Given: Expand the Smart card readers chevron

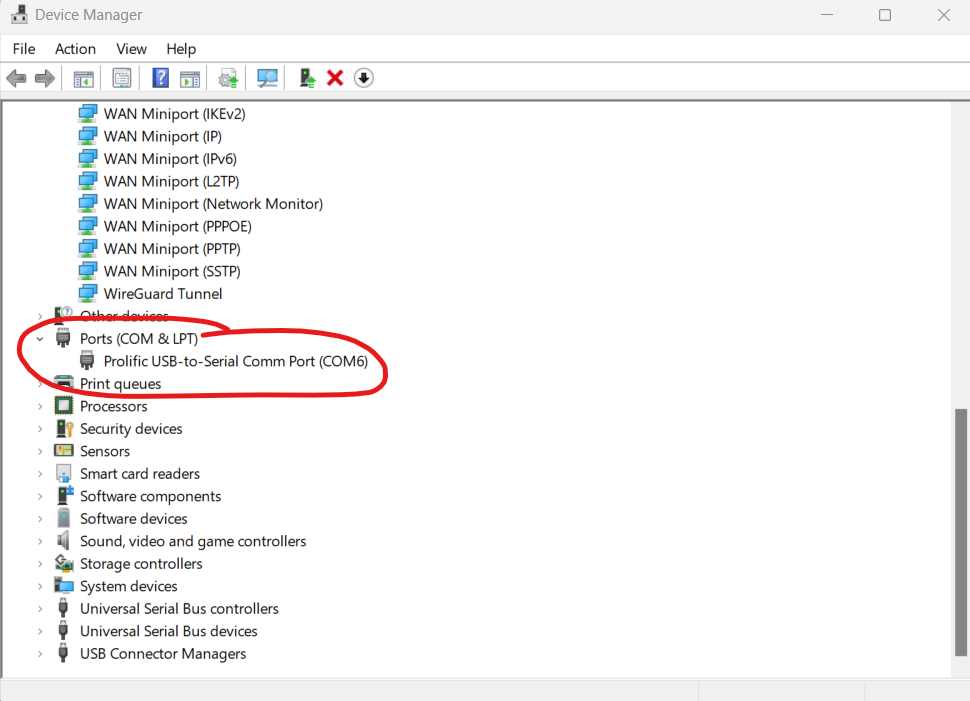Looking at the screenshot, I should (40, 474).
